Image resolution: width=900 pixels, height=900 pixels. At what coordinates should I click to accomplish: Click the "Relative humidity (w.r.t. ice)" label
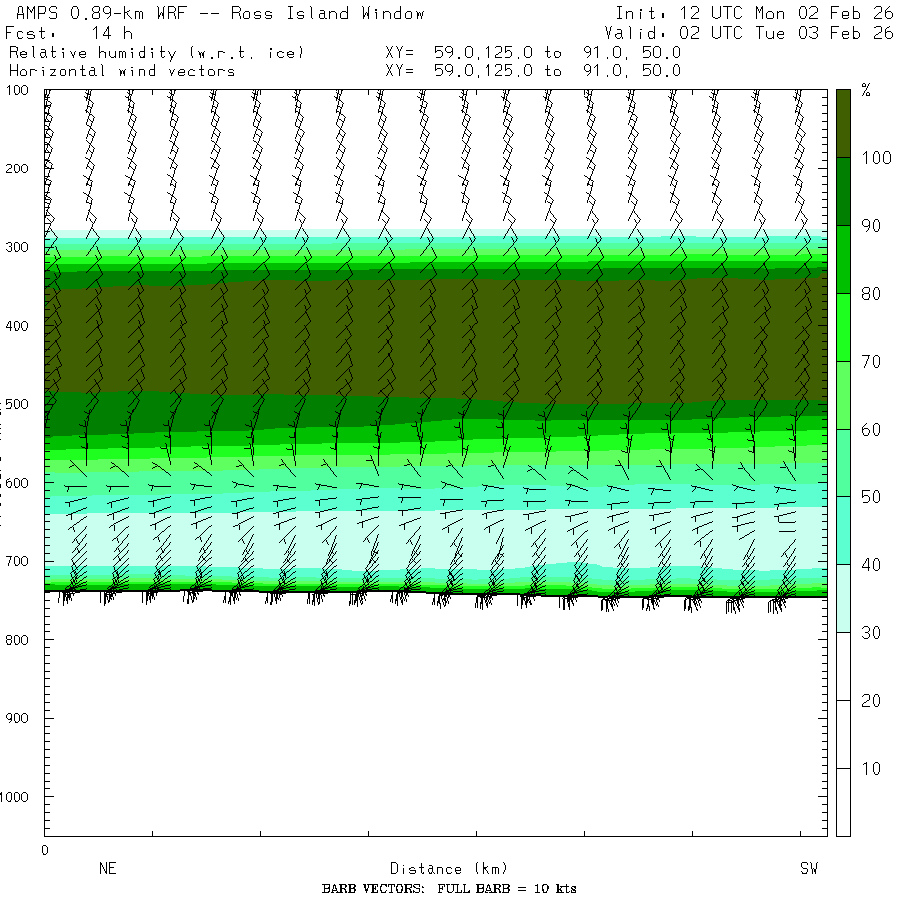click(x=156, y=53)
